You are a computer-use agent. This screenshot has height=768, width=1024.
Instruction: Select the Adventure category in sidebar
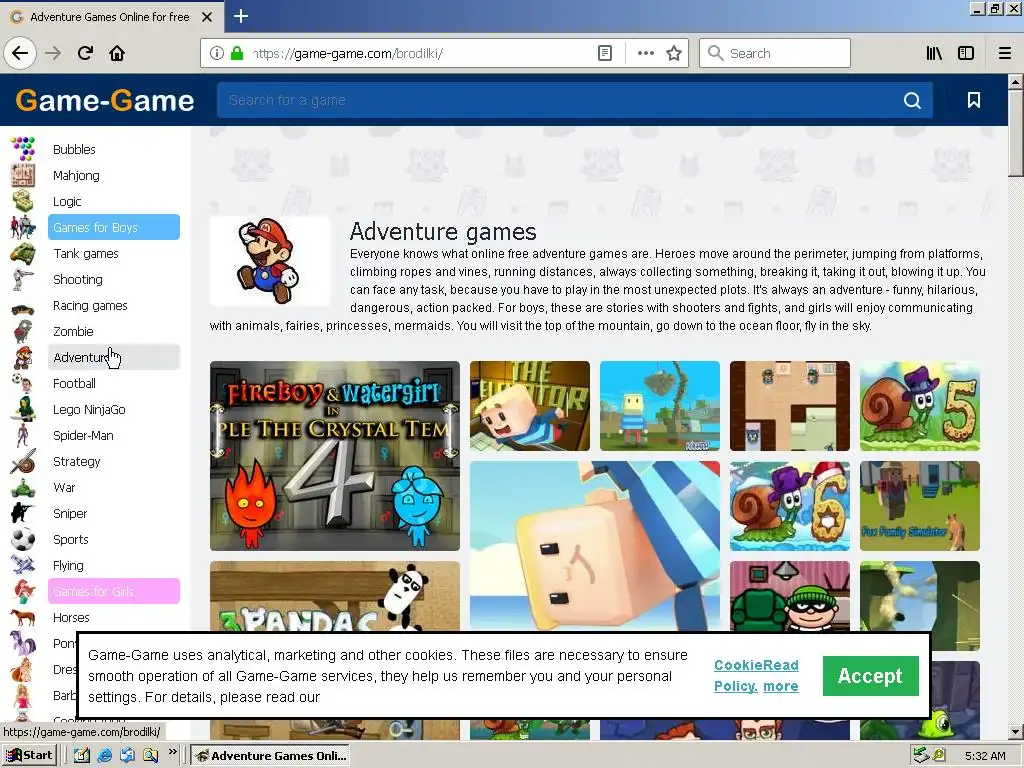[114, 357]
